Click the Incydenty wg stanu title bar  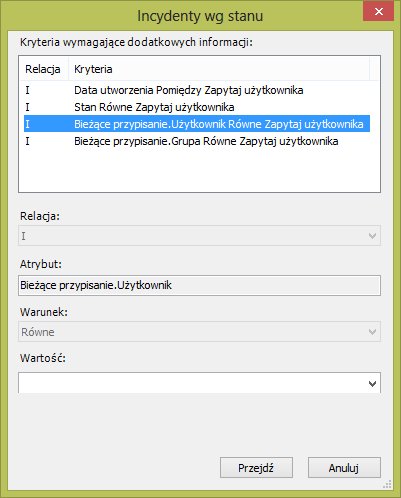(200, 16)
